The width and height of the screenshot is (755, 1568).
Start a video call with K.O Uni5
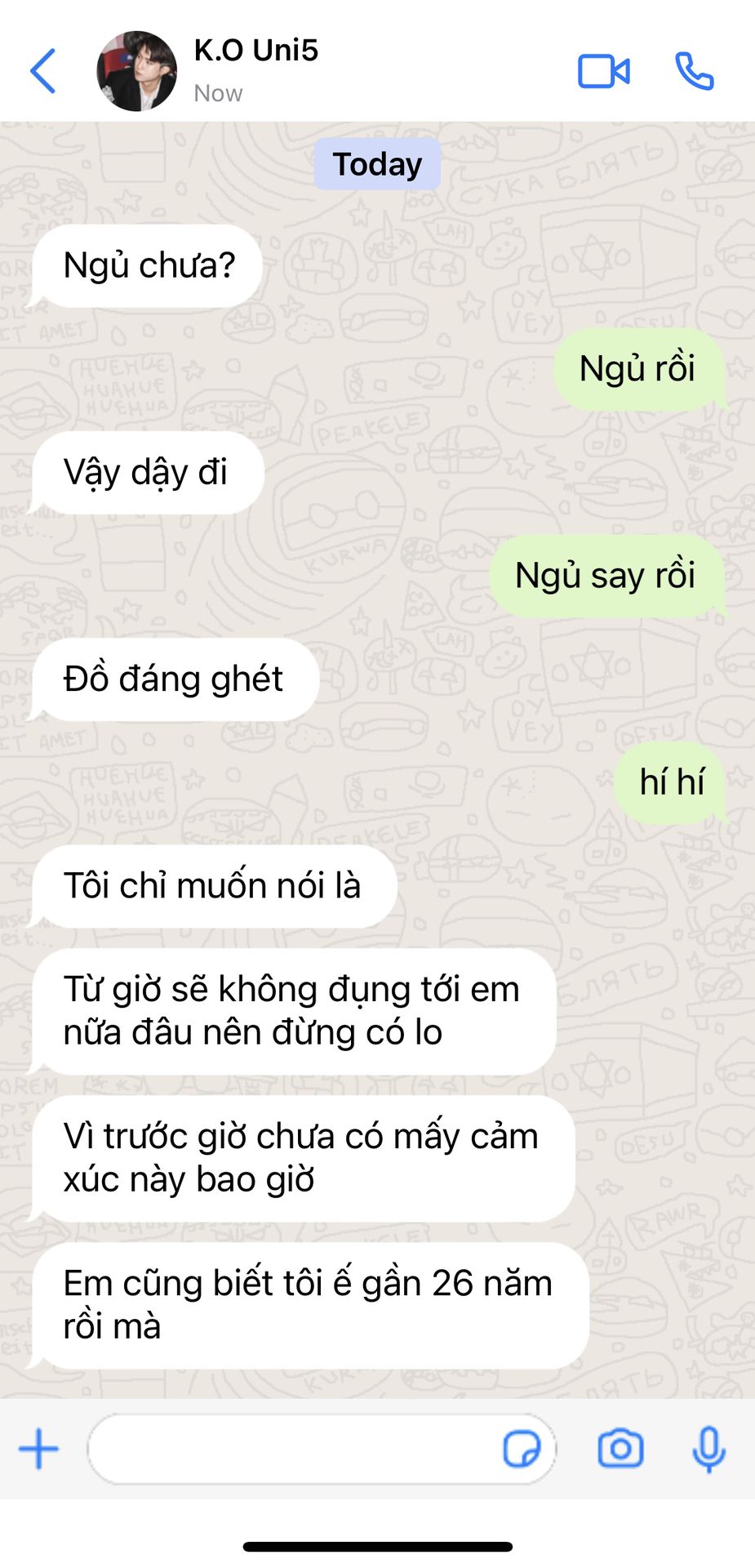coord(603,71)
